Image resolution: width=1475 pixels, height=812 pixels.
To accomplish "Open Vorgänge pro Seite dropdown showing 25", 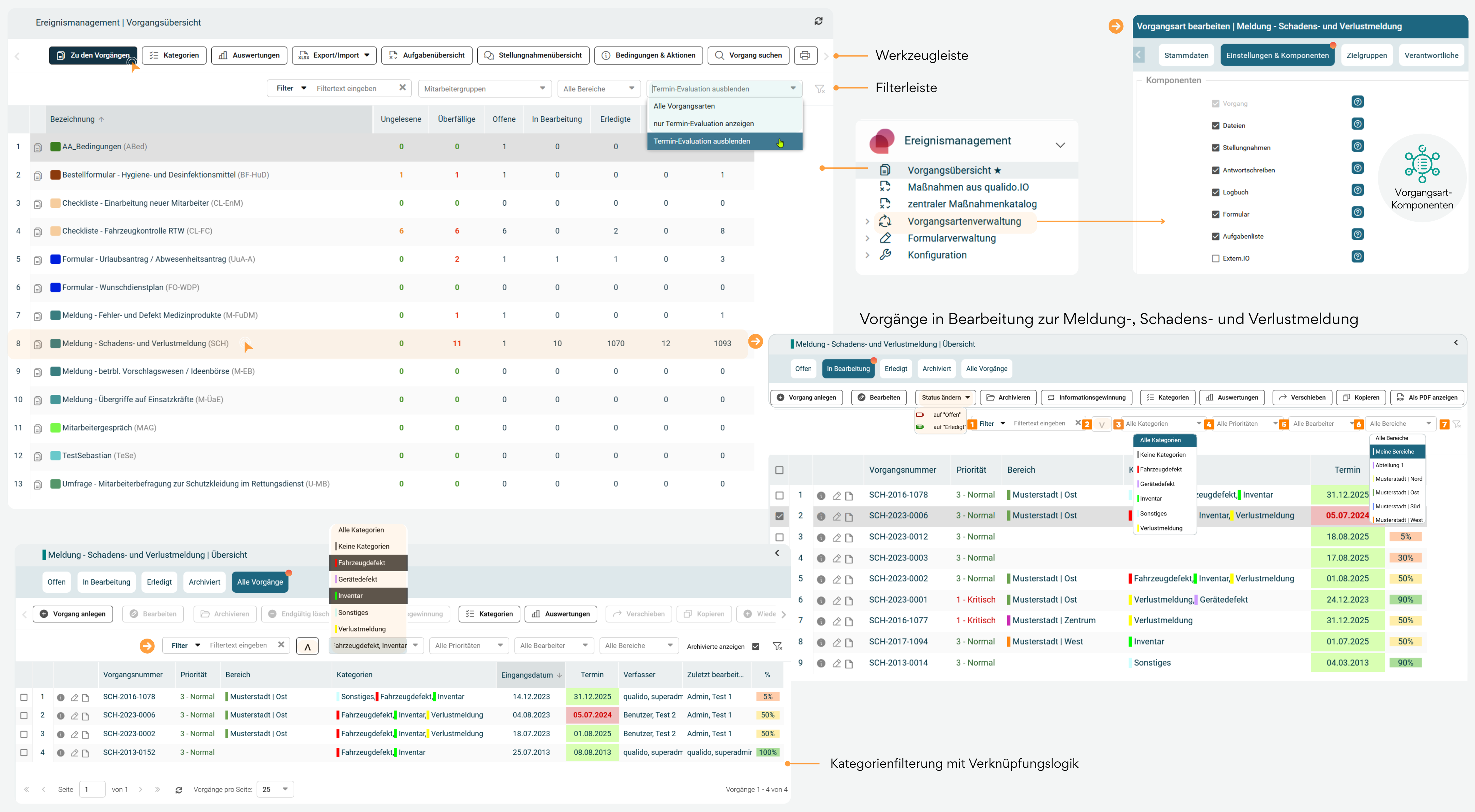I will point(276,790).
